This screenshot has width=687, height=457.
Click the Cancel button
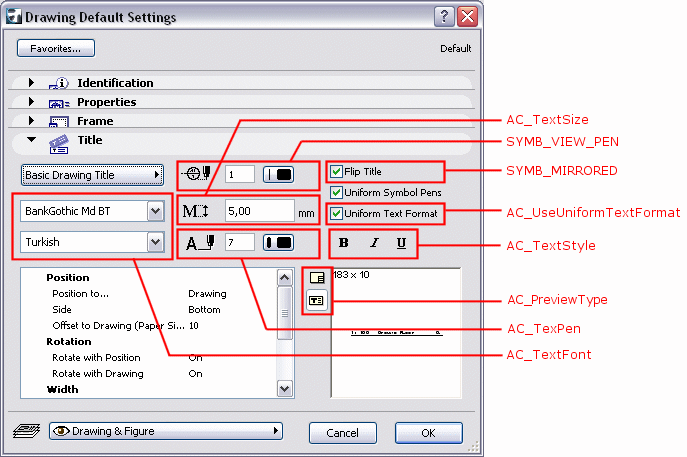pyautogui.click(x=342, y=433)
